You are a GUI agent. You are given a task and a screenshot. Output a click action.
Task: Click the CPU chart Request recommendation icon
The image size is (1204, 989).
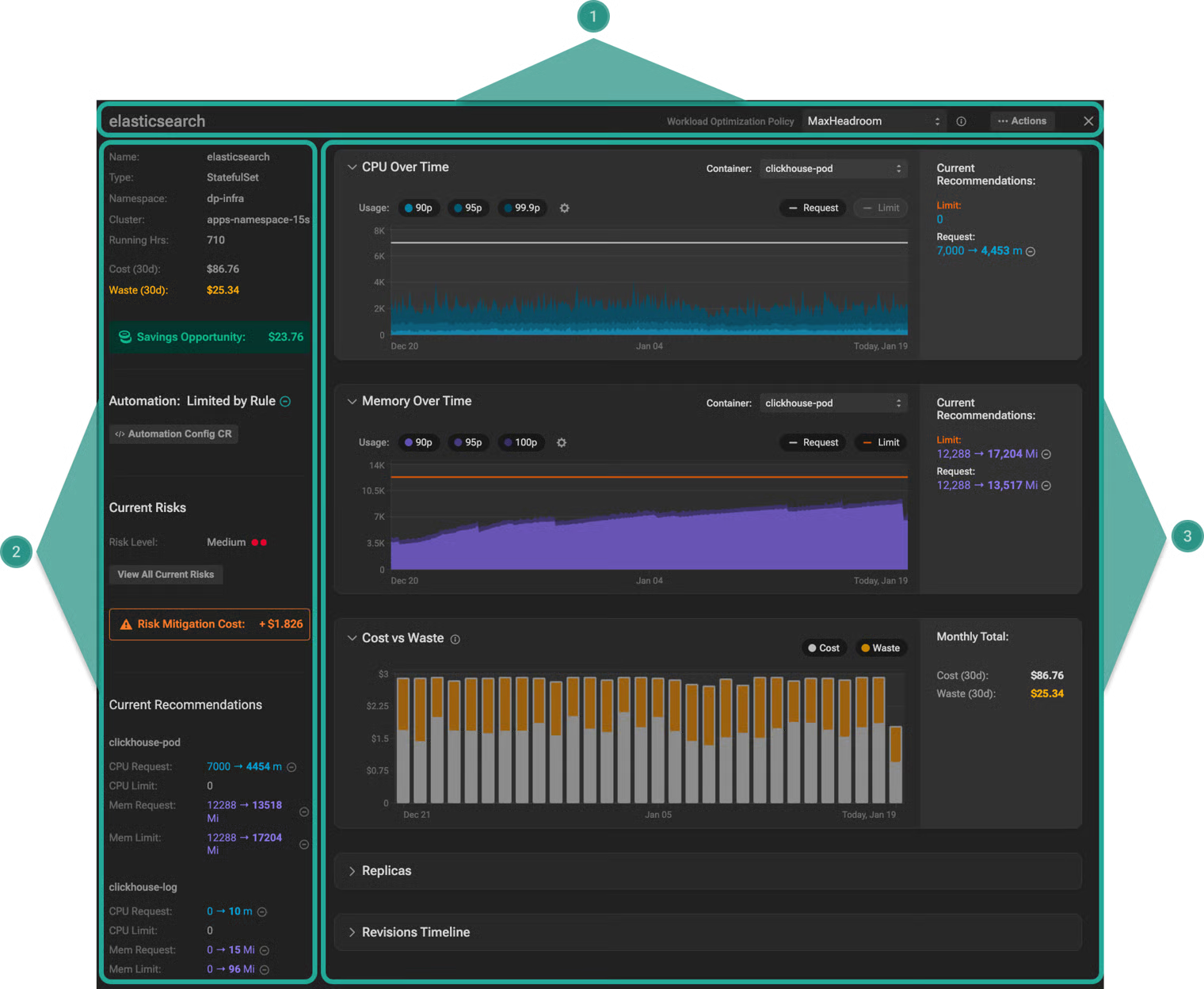(1031, 251)
